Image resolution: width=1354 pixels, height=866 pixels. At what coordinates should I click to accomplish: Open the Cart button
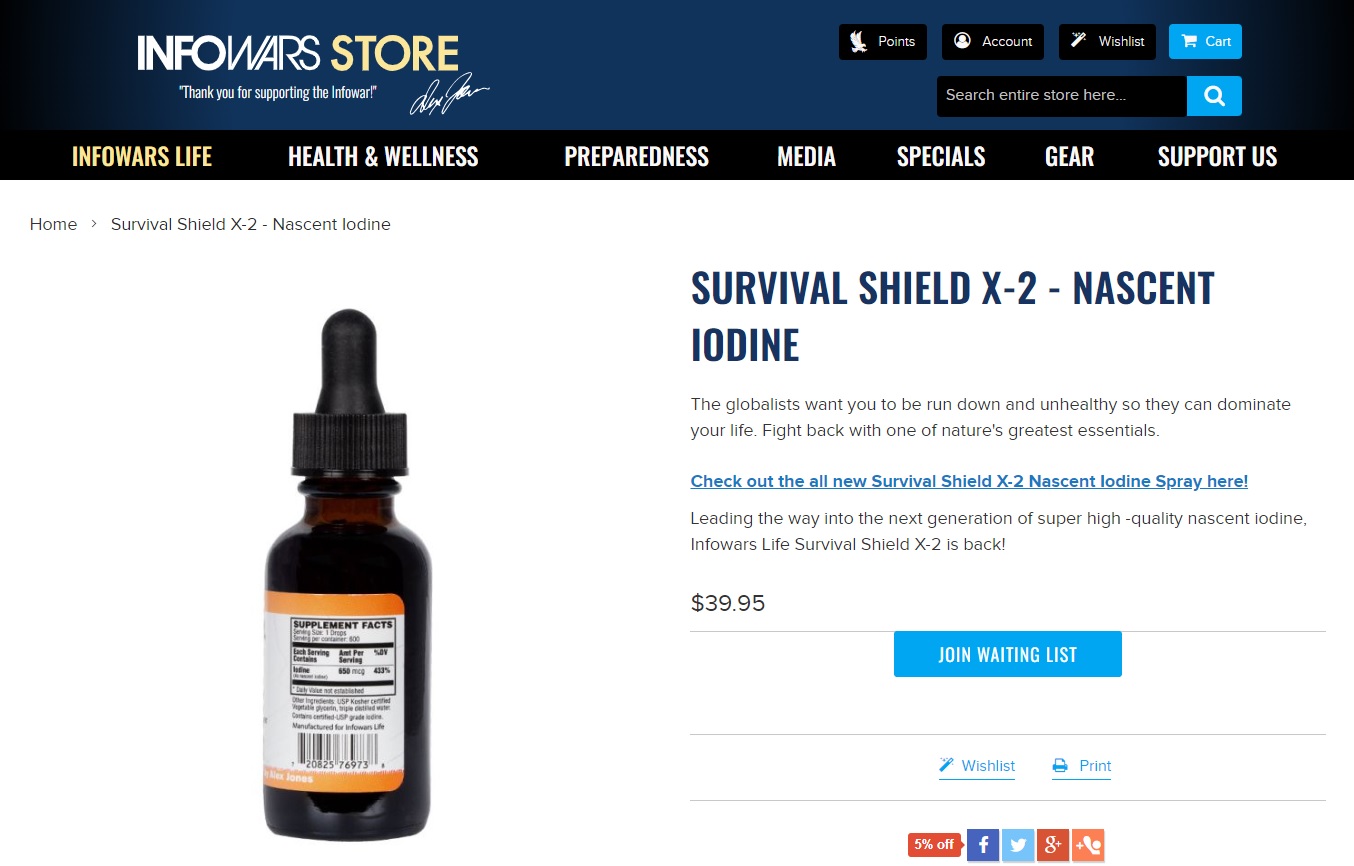1205,42
